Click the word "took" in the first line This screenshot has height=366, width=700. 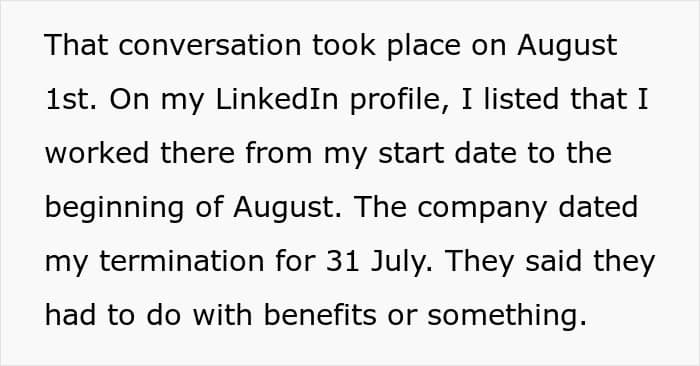pyautogui.click(x=344, y=45)
